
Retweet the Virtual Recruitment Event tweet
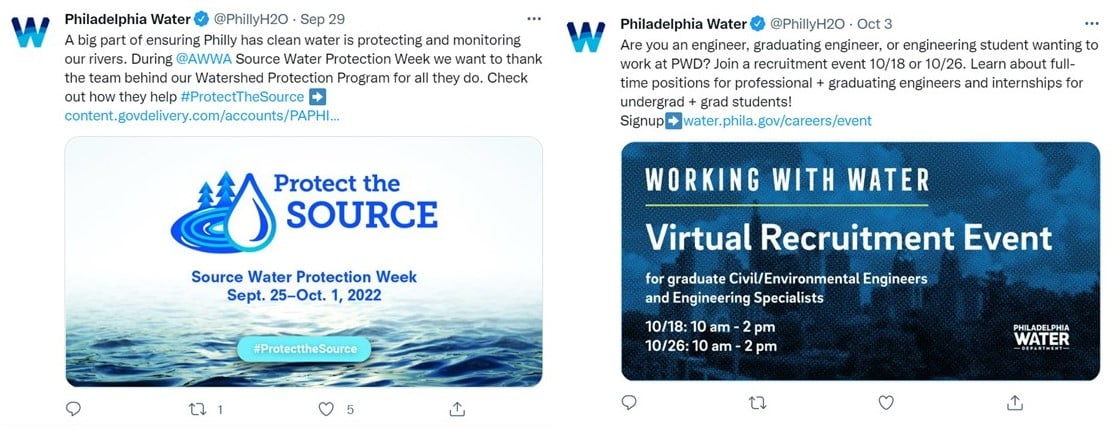tap(757, 402)
